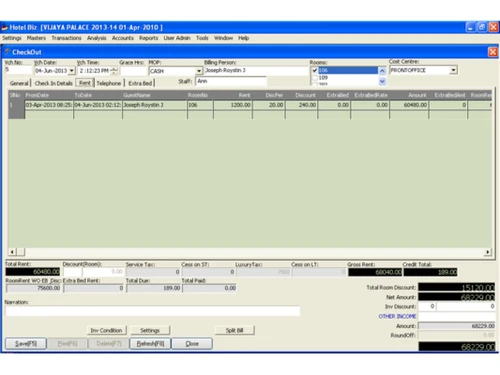Click the Total Due field 189.00
Image resolution: width=500 pixels, height=375 pixels.
154,288
